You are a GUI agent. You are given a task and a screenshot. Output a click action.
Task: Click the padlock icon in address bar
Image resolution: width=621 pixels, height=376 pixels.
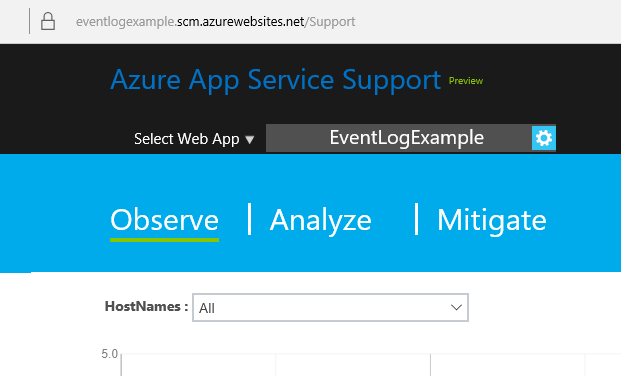(48, 21)
